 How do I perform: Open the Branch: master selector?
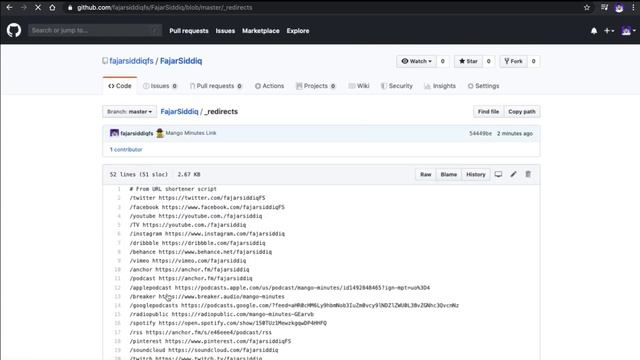click(129, 111)
